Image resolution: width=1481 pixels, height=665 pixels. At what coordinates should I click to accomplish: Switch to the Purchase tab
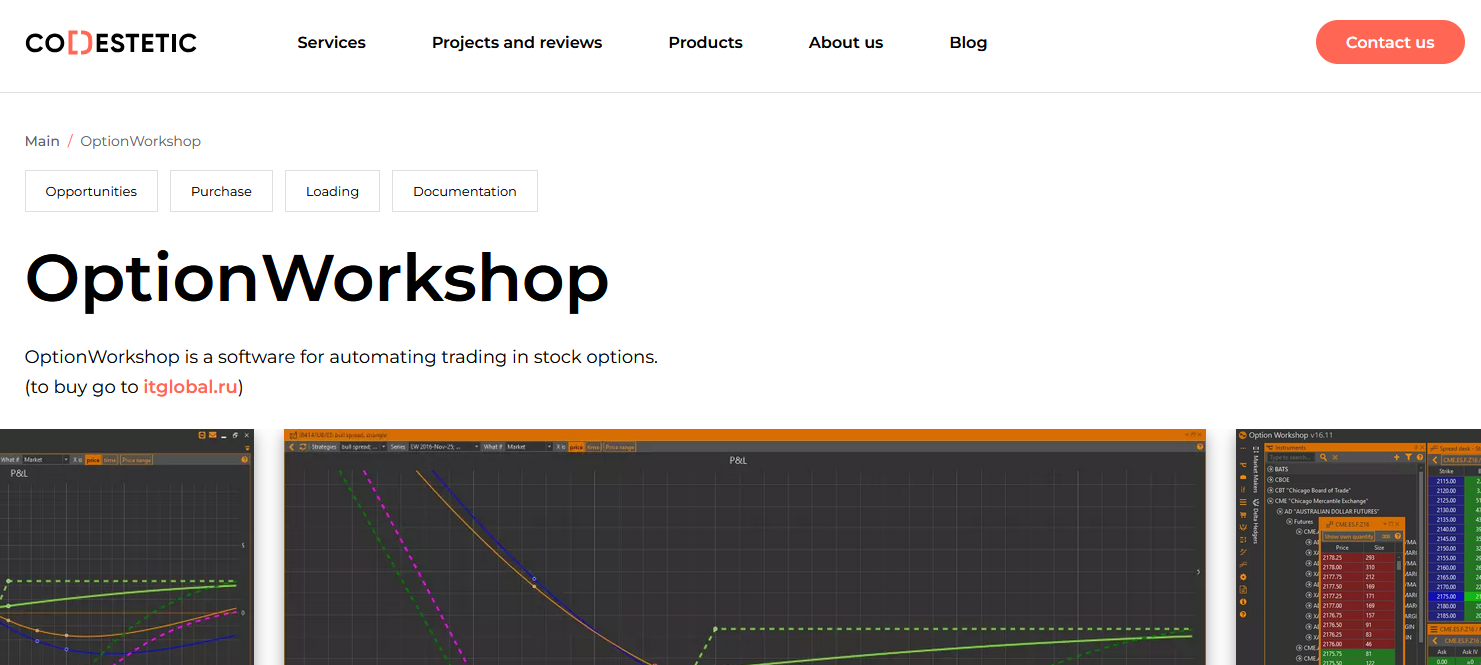click(221, 191)
